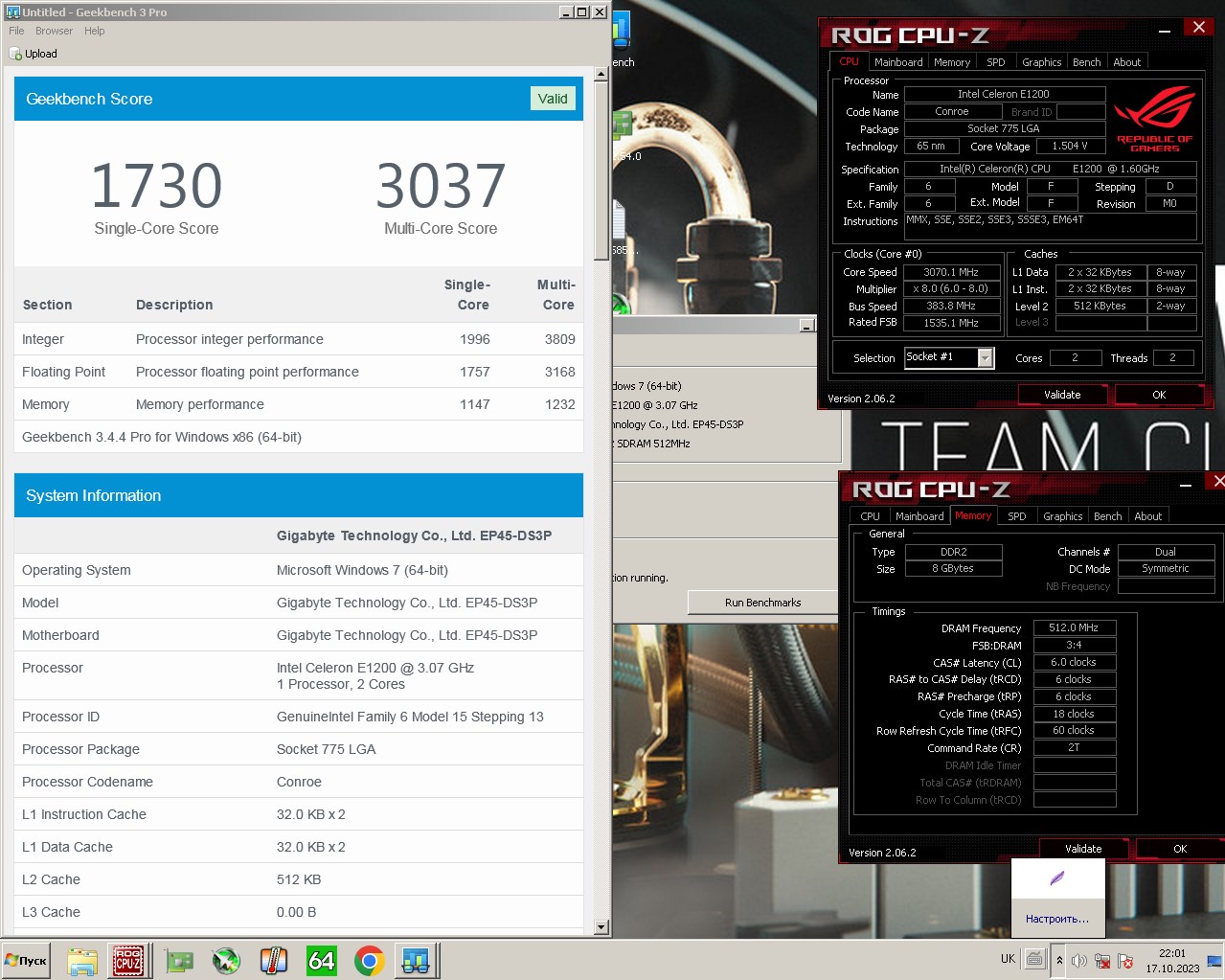Image resolution: width=1225 pixels, height=980 pixels.
Task: Click the green 64 taskbar icon
Action: pos(321,960)
